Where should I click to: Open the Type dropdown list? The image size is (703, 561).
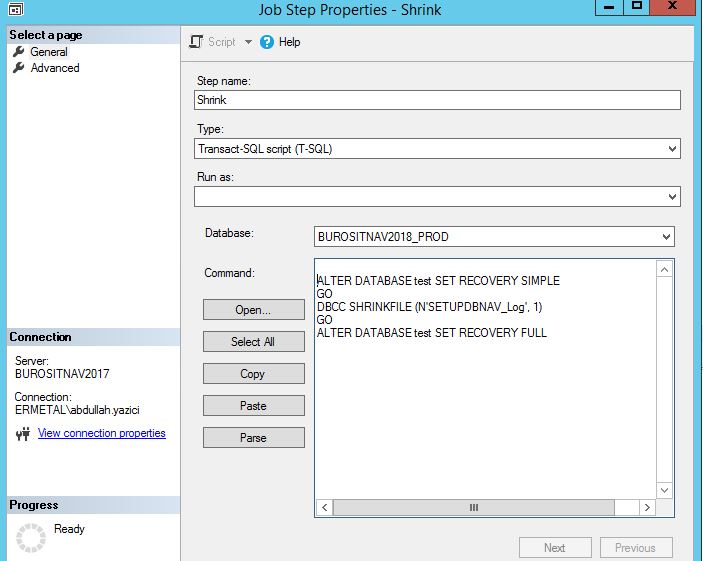pyautogui.click(x=671, y=149)
